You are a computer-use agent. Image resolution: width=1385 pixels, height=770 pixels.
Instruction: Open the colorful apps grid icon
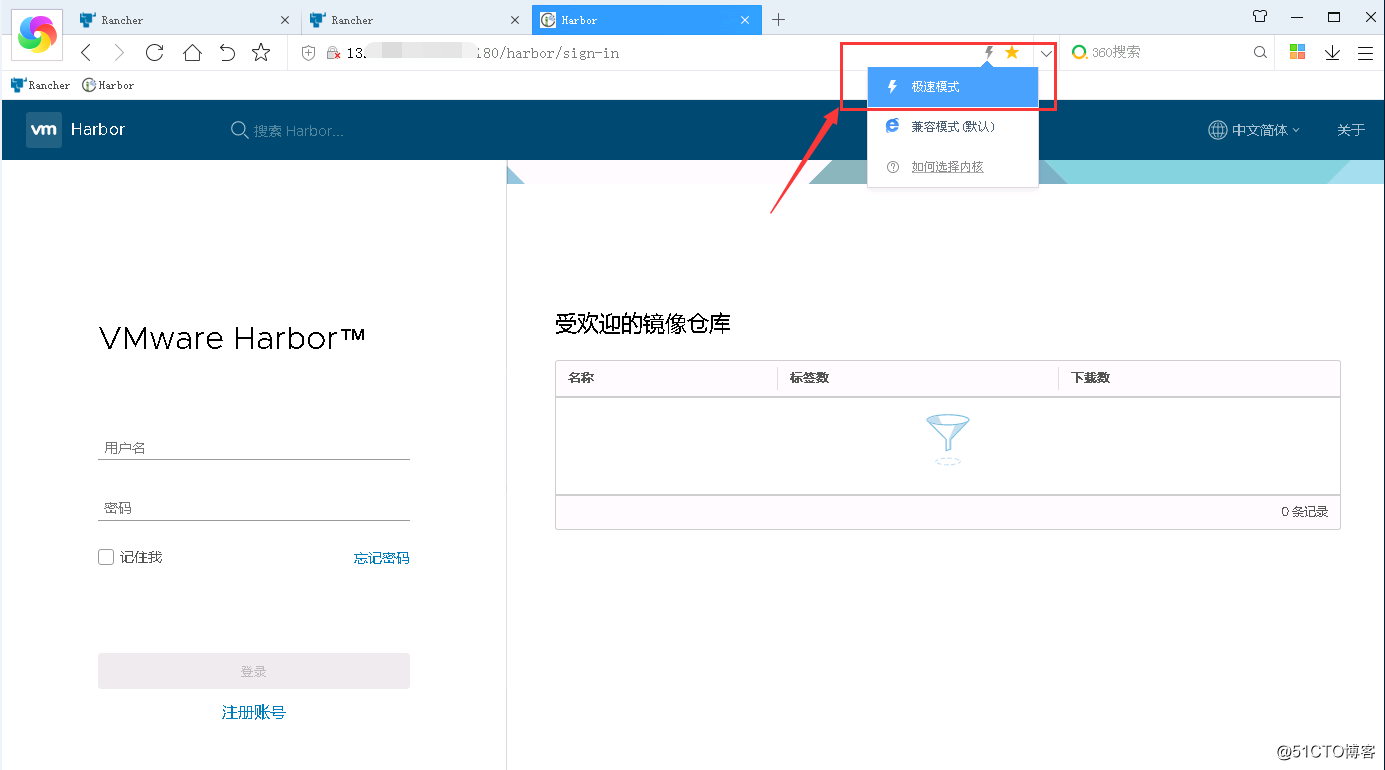(x=1297, y=52)
